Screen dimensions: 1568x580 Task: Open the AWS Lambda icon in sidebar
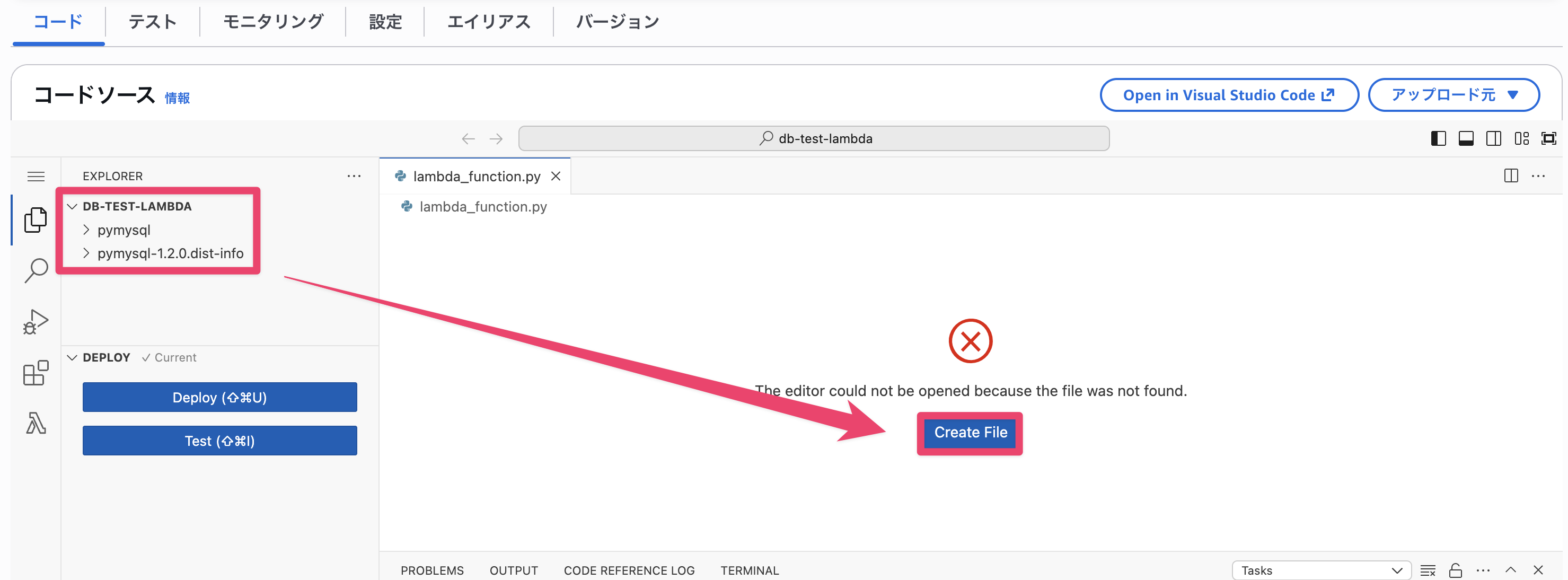click(36, 423)
